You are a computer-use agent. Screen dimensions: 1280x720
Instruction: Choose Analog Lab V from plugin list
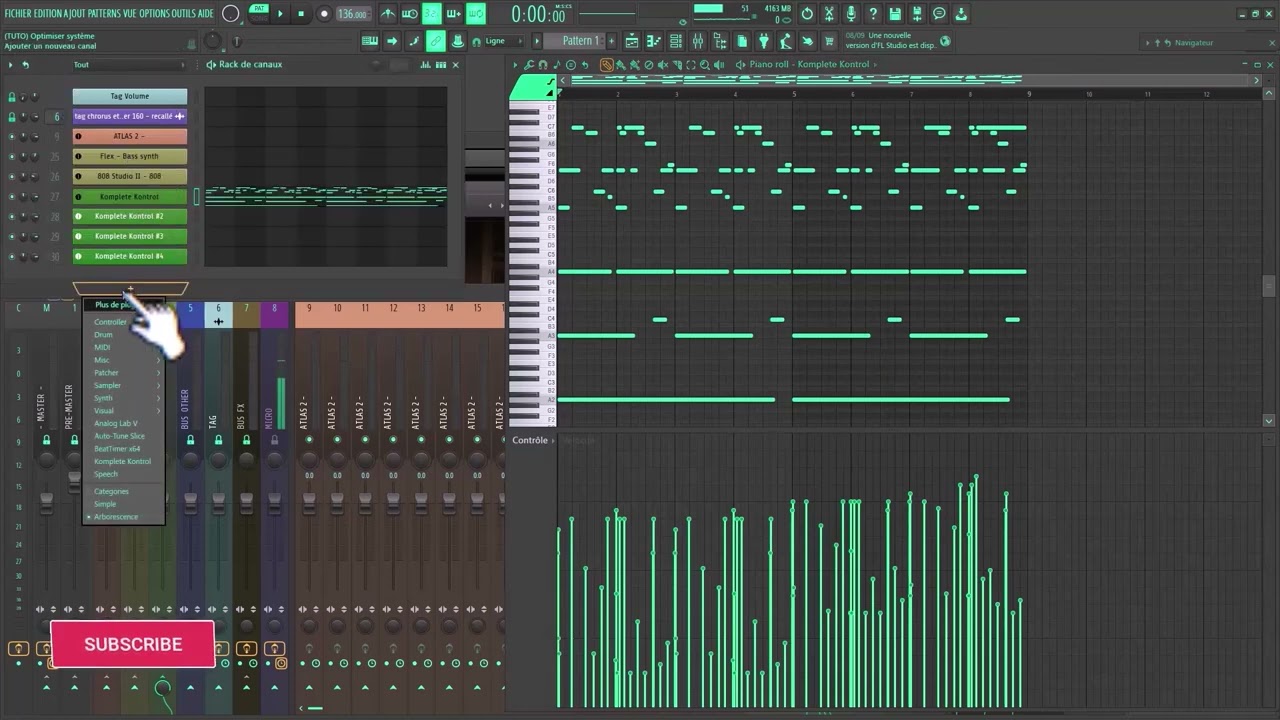pos(124,423)
